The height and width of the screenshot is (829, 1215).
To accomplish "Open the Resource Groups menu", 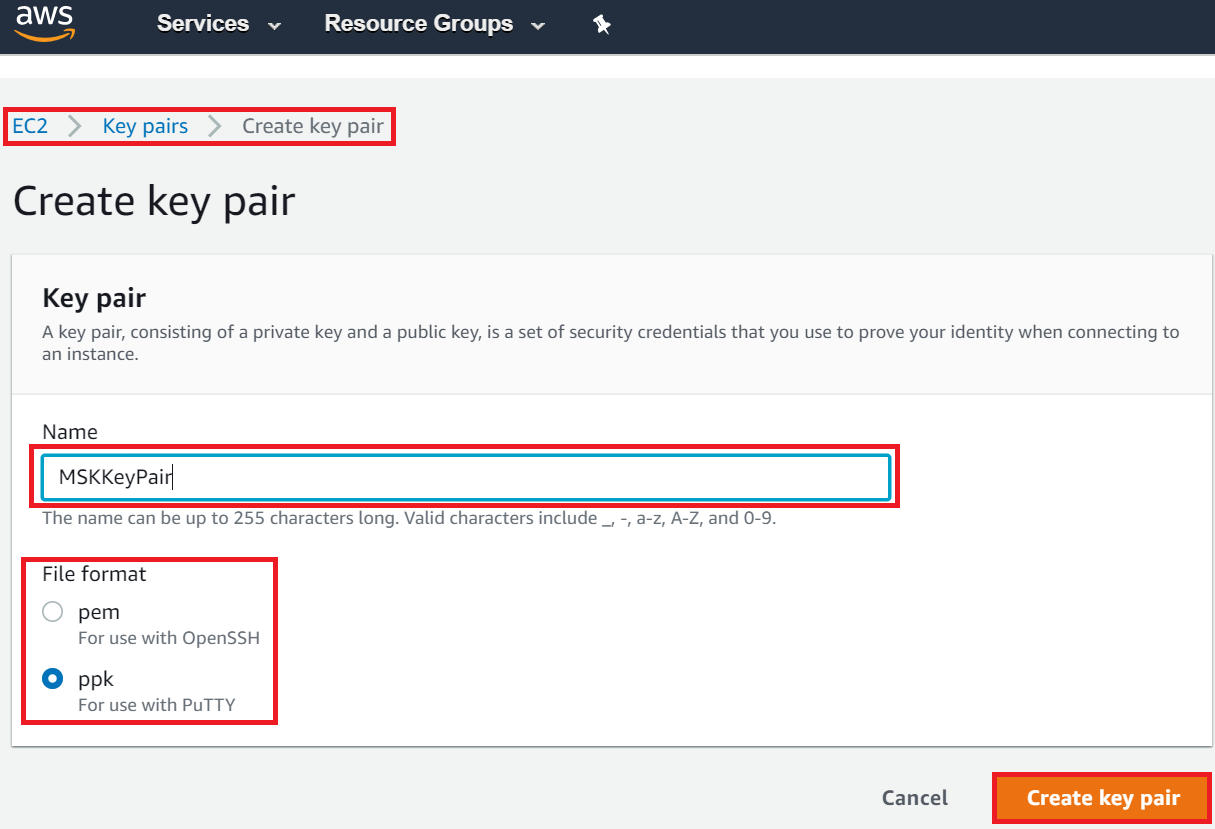I will (x=418, y=24).
